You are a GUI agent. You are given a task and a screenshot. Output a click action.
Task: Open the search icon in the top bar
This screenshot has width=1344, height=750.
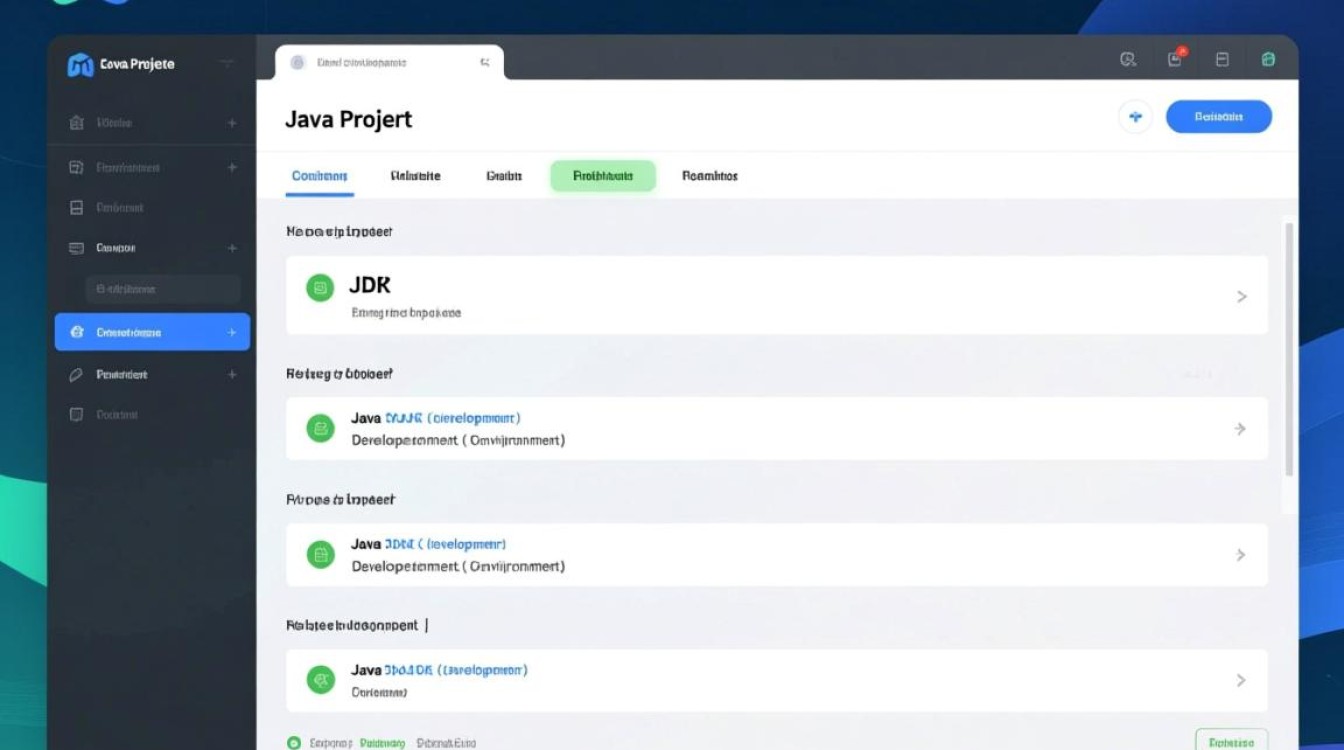click(1127, 59)
